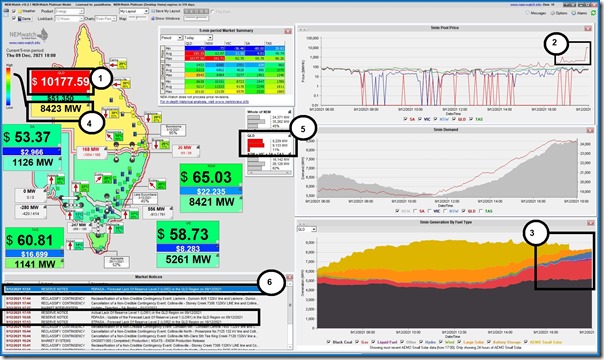Click the 168 MW interconnector flow label
This screenshot has height=360, width=604.
coord(91,151)
